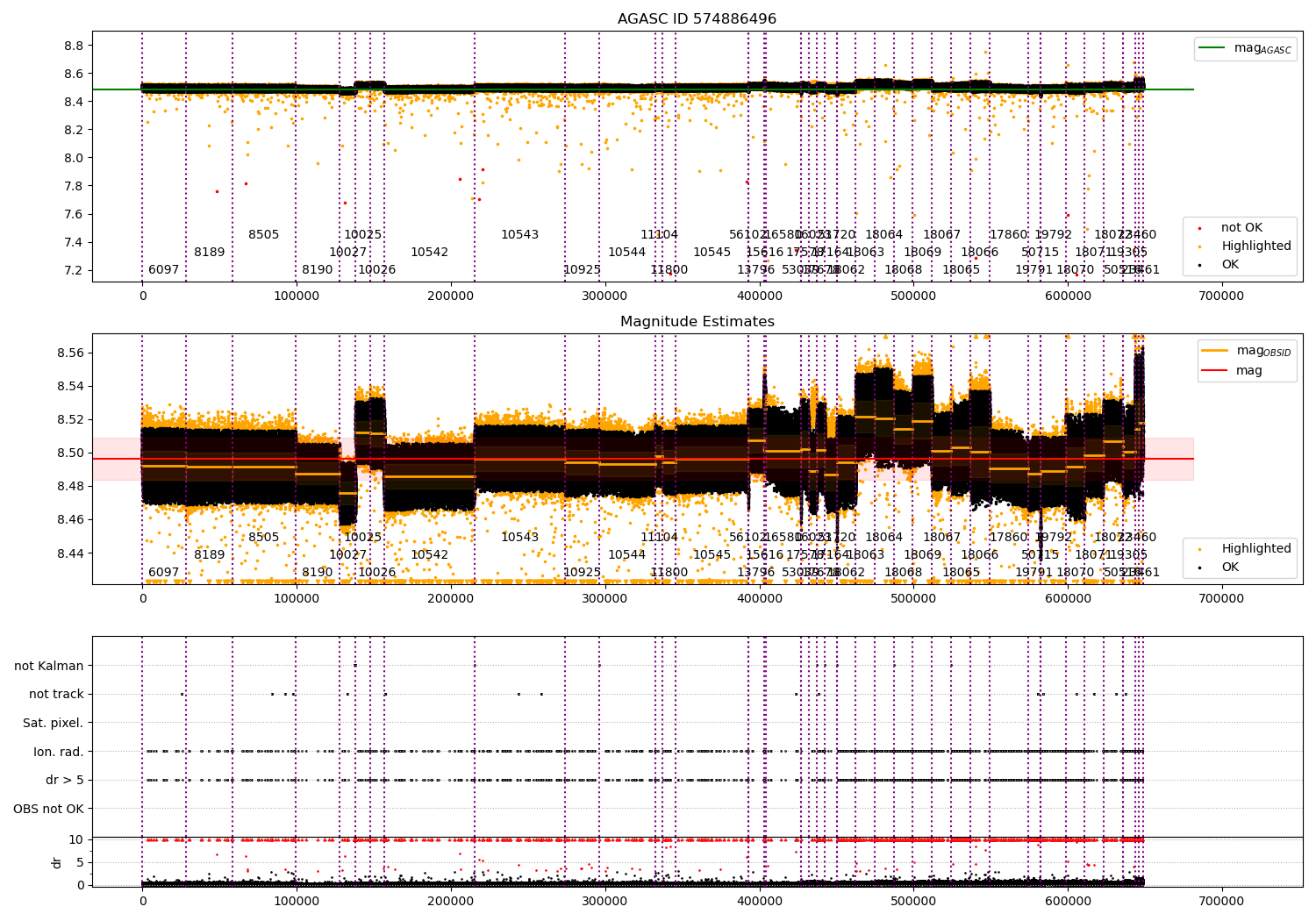1316x921 pixels.
Task: Click obsid label 10543 in top plot
Action: coord(519,234)
